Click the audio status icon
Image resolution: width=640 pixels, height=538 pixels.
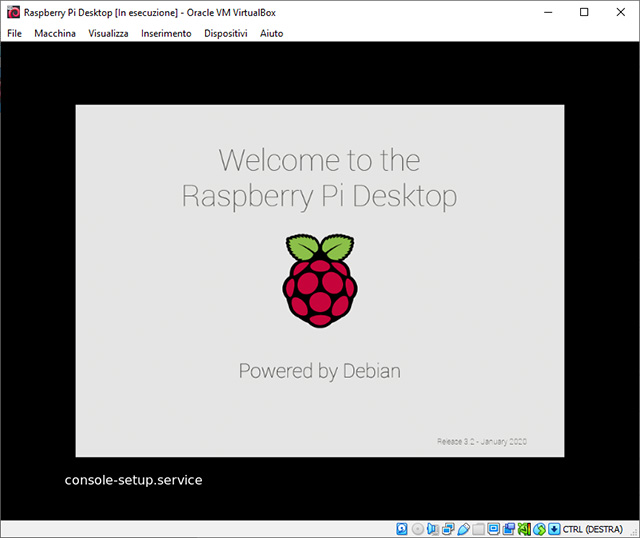(x=433, y=528)
